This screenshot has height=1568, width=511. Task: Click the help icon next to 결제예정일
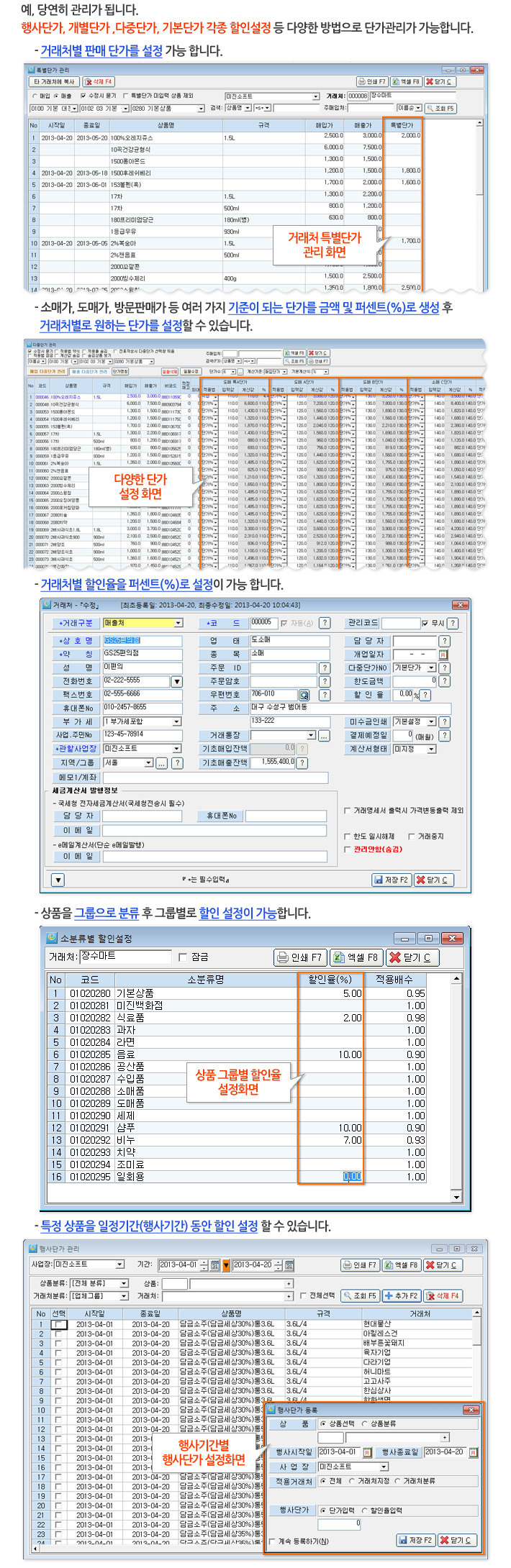[x=445, y=735]
